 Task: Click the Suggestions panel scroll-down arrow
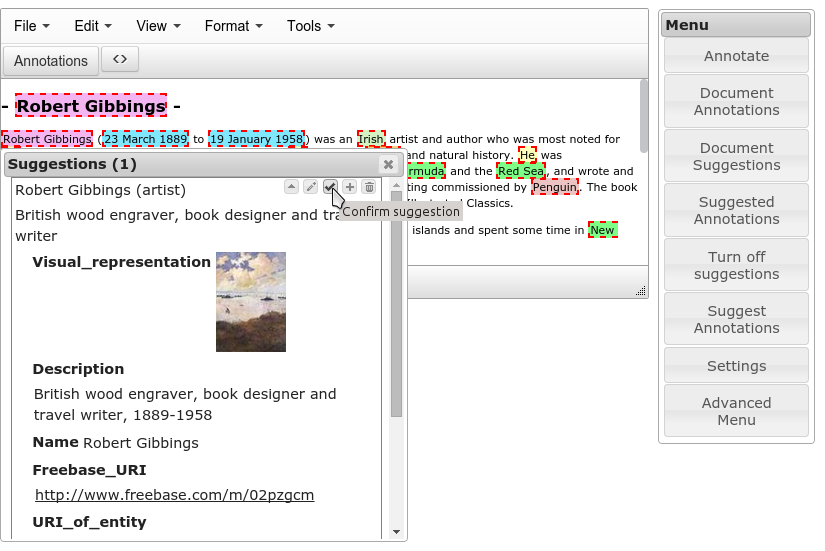tap(397, 532)
